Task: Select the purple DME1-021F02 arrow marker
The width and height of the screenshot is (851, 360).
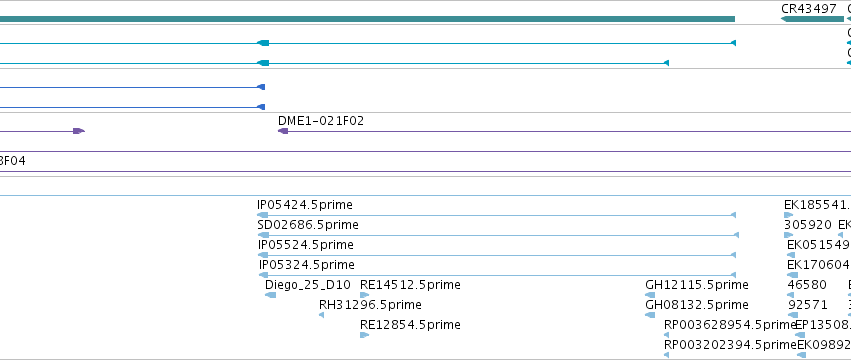Action: 283,131
